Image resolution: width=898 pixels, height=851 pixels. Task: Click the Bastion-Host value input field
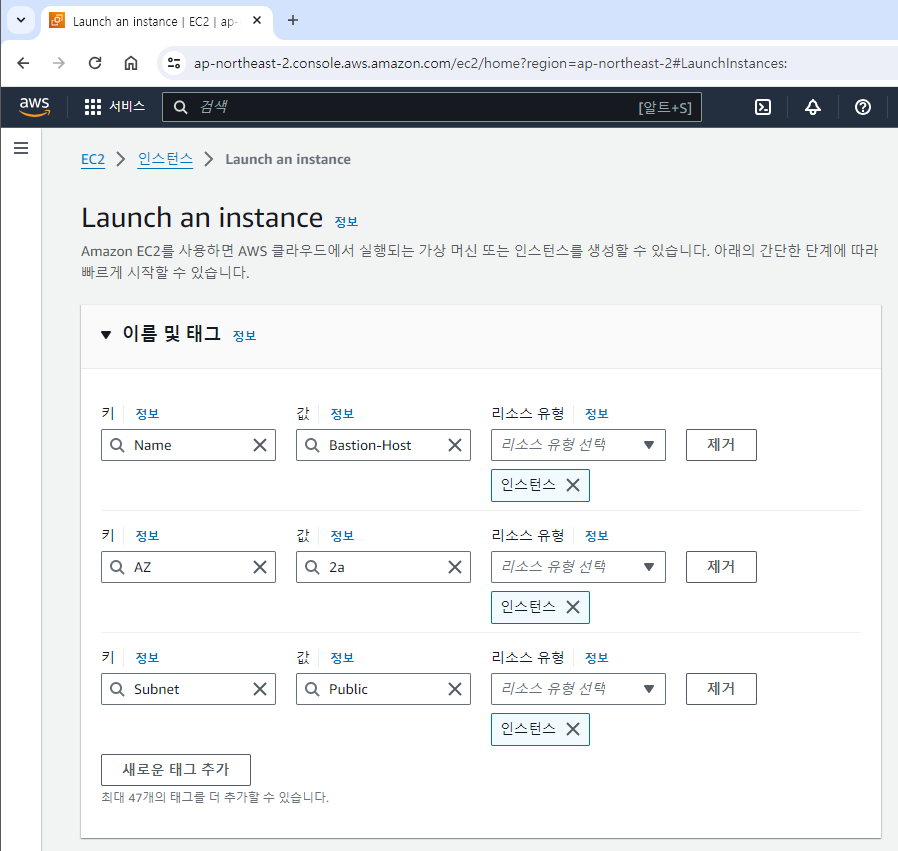383,445
